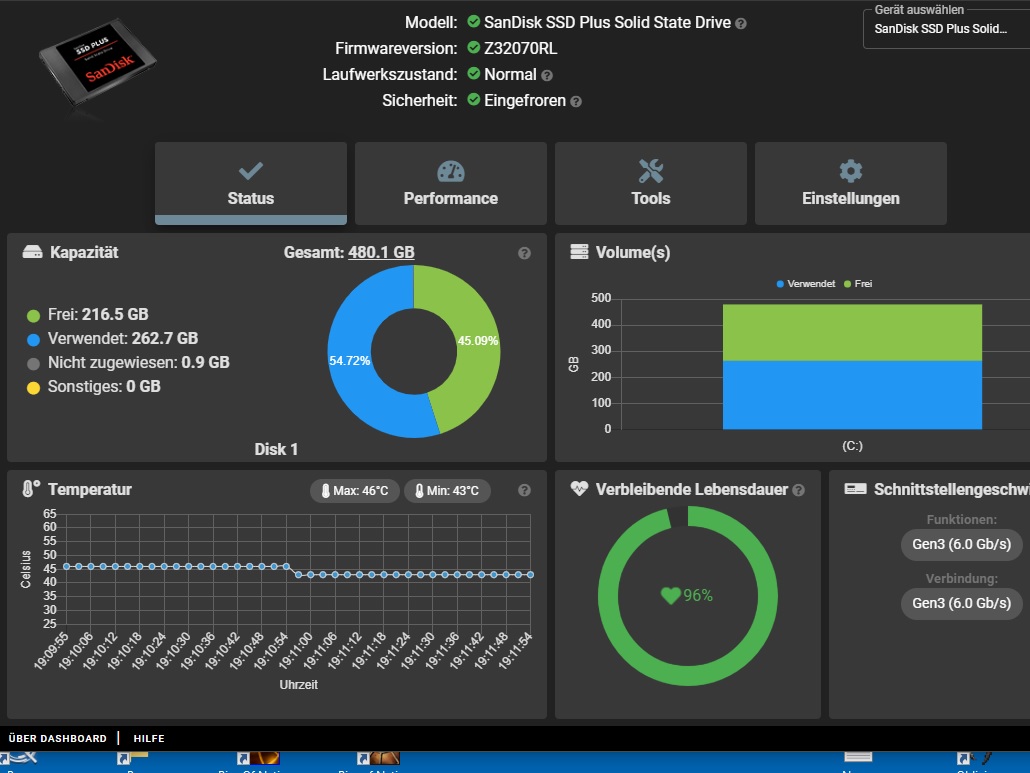The height and width of the screenshot is (773, 1030).
Task: Click the help icon beside Laufwerkszustand Normal
Action: [547, 75]
